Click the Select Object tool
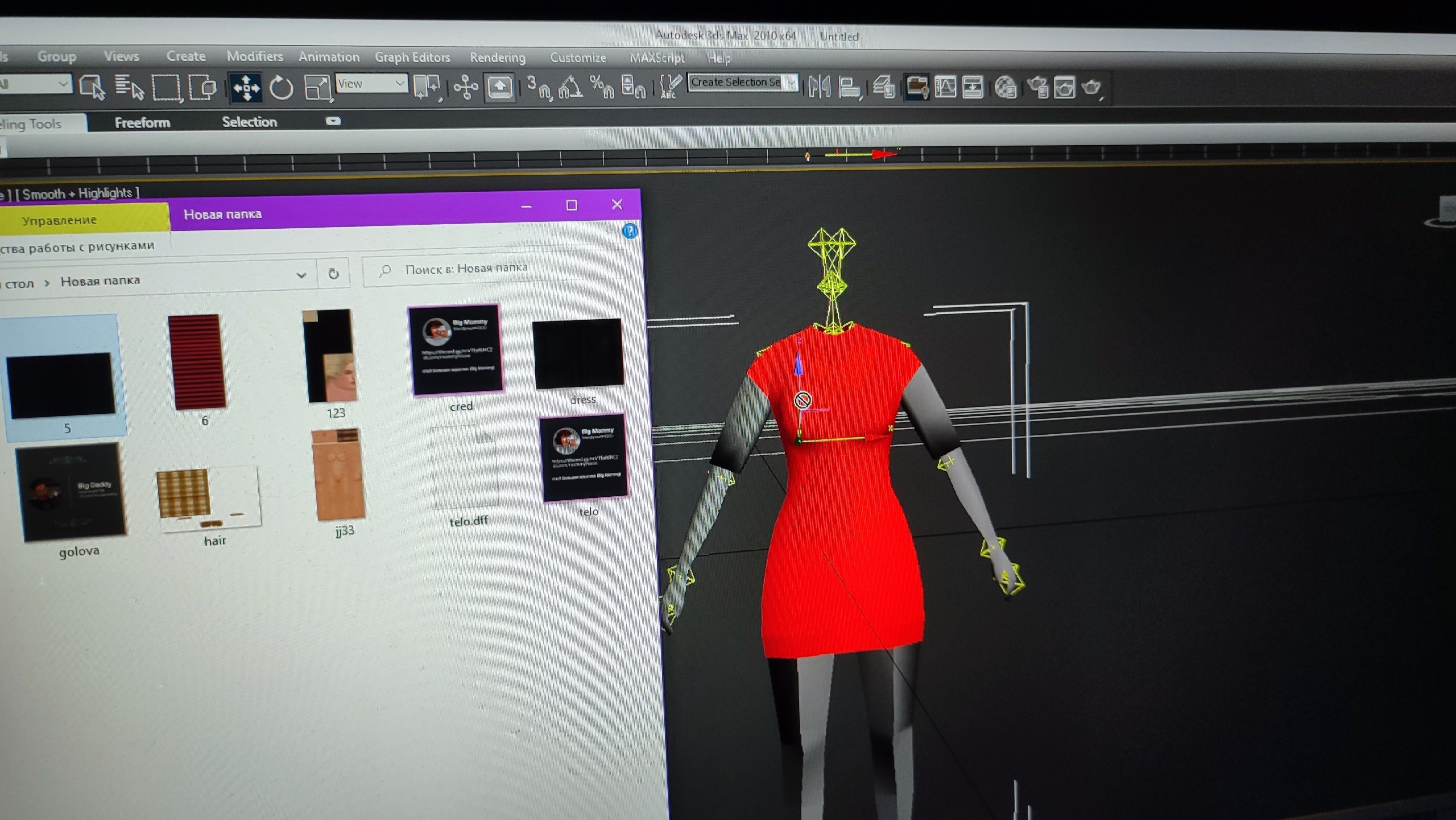The width and height of the screenshot is (1456, 820). 93,88
